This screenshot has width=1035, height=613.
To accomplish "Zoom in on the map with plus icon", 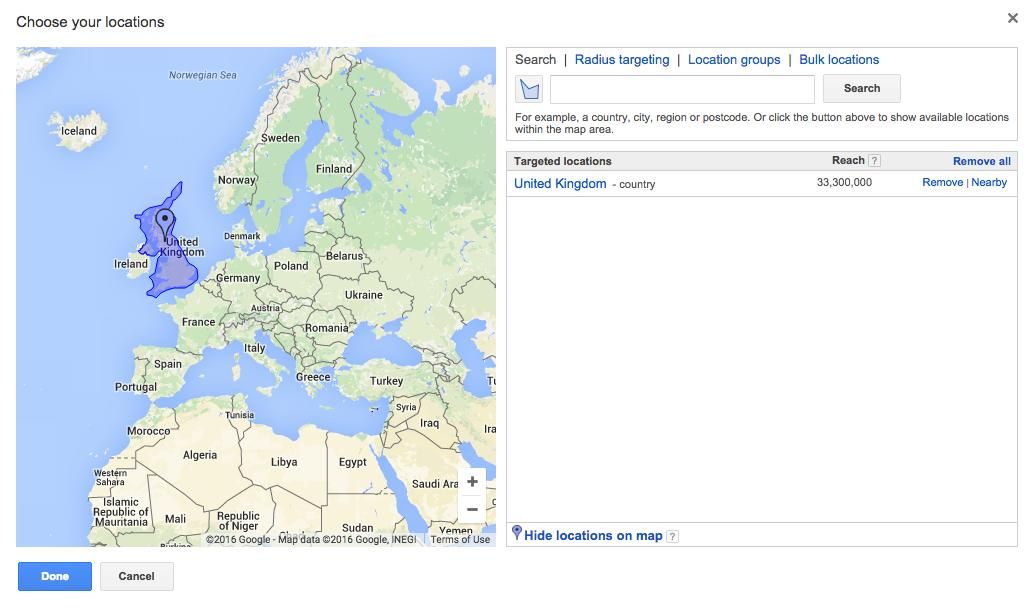I will [471, 481].
